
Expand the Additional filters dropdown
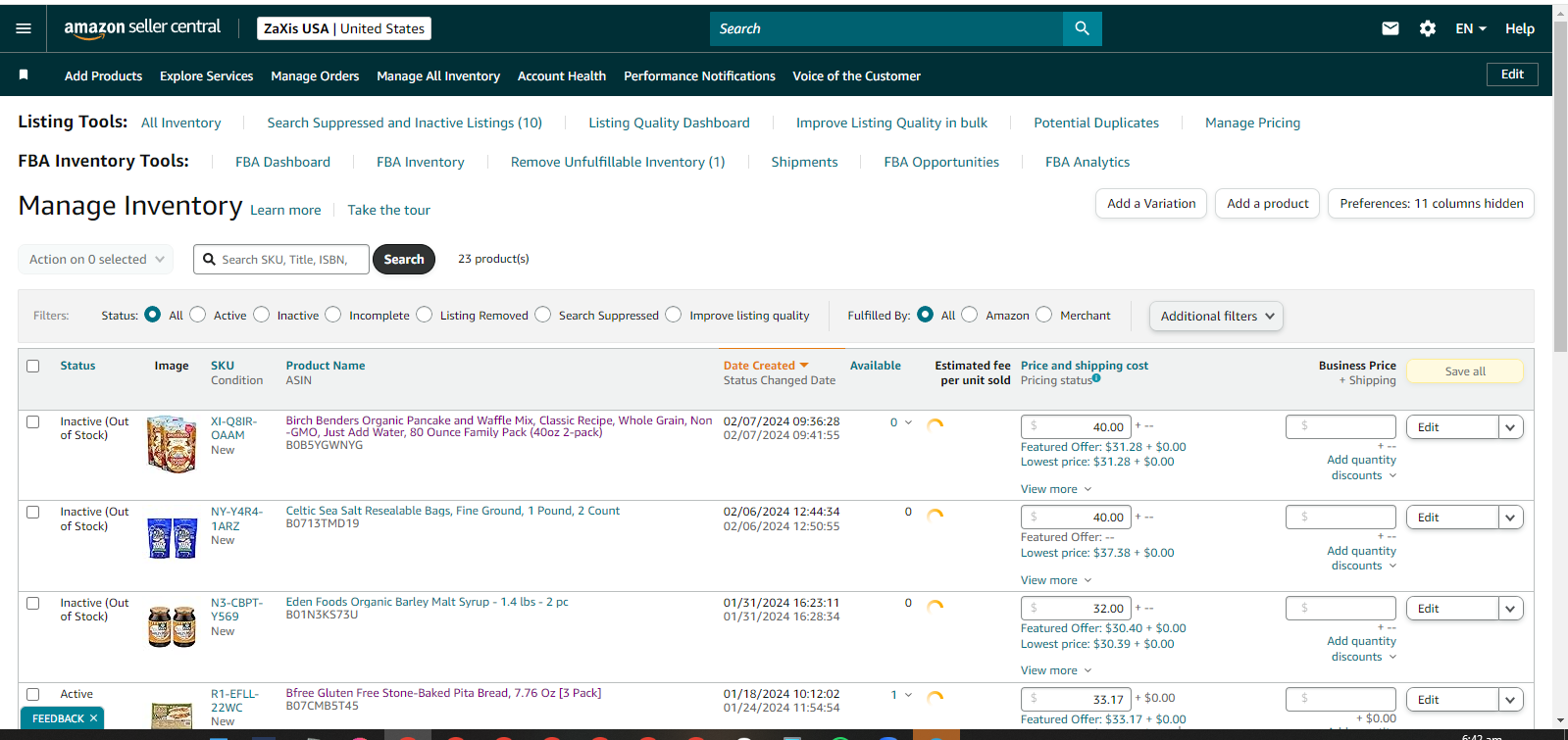(x=1216, y=316)
